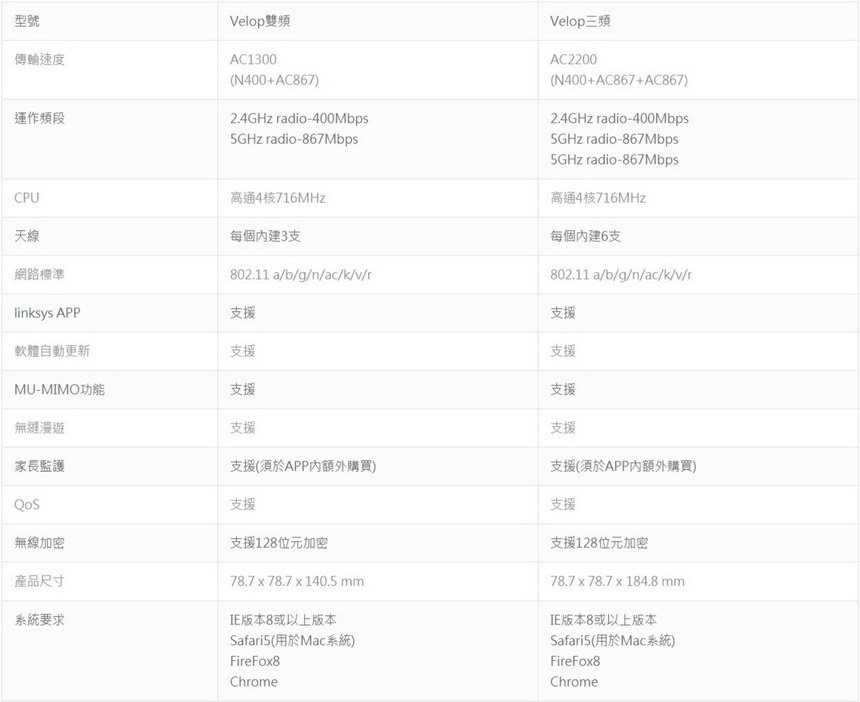Click Chrome under Velop雙頻

click(x=254, y=682)
